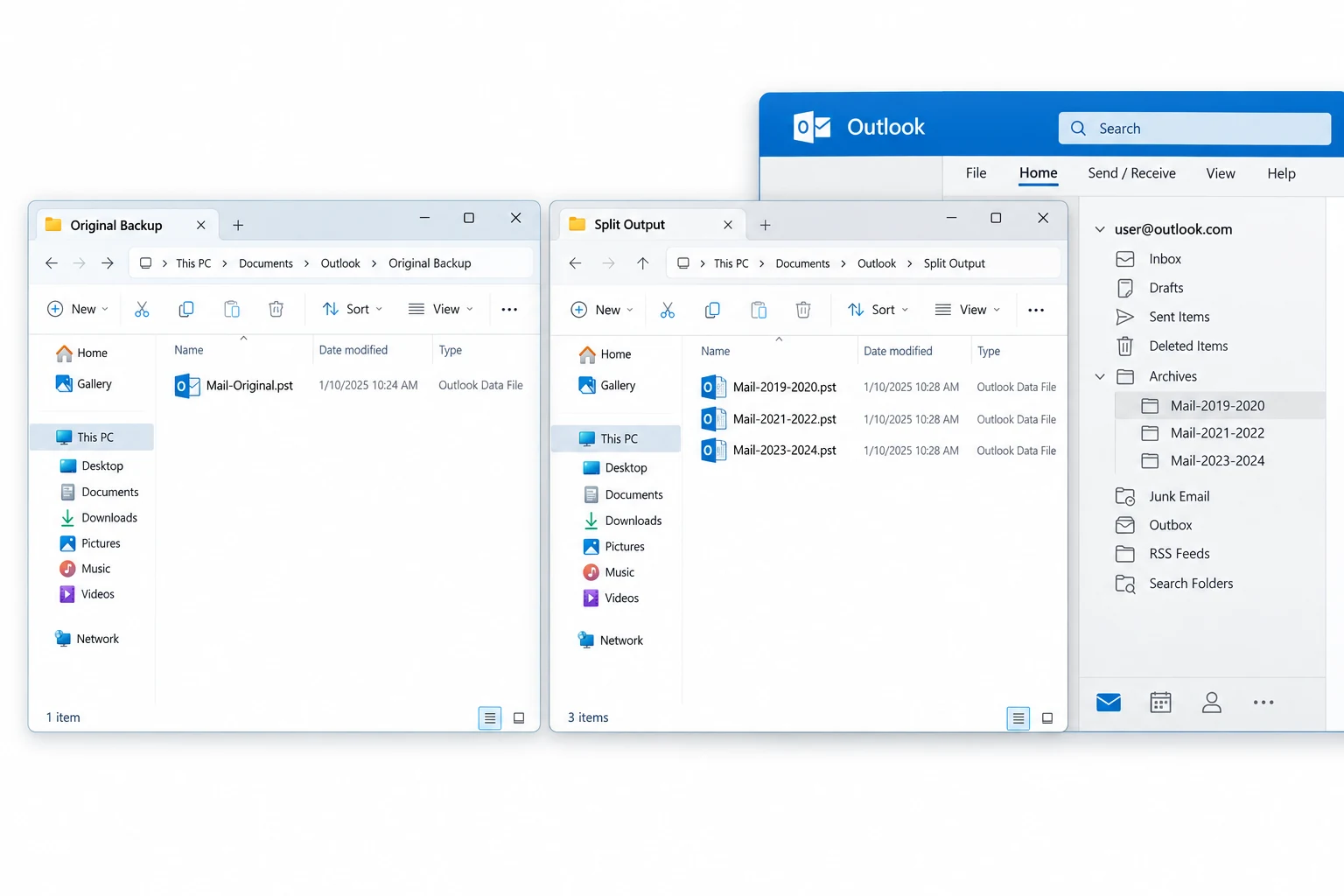This screenshot has height=896, width=1344.
Task: Go up one folder in Split Output window
Action: point(643,263)
